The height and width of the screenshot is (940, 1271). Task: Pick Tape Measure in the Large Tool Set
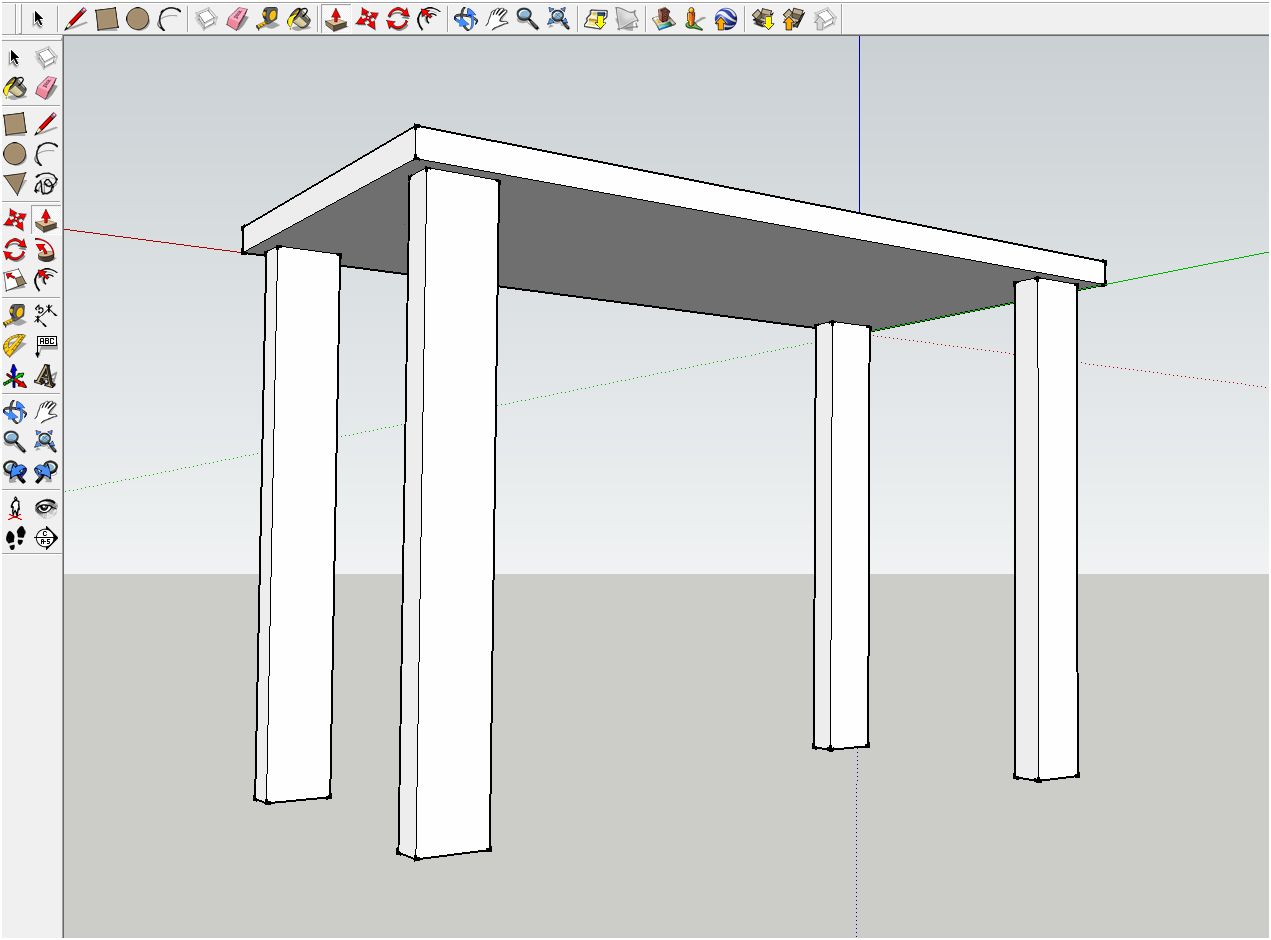point(15,316)
